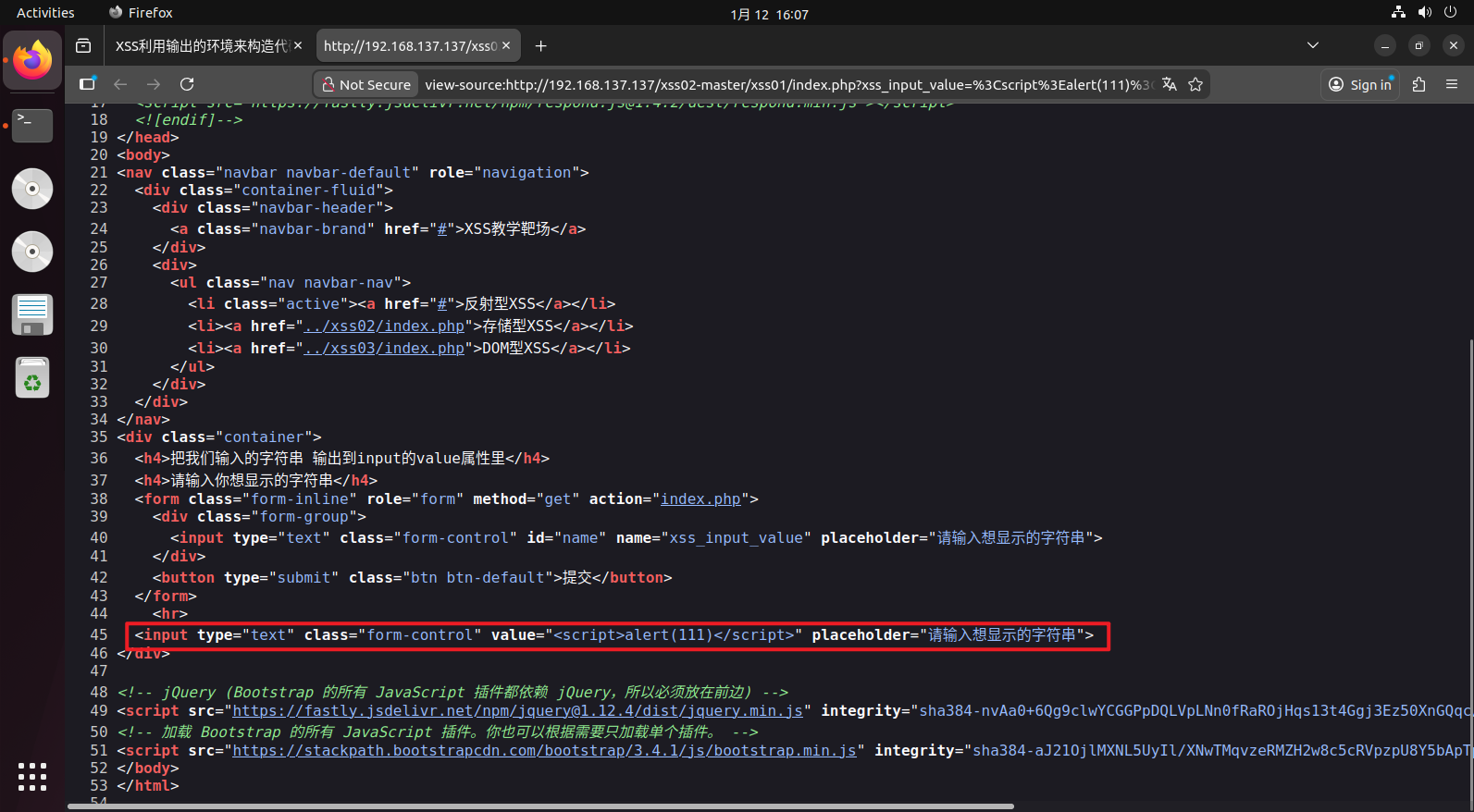
Task: Open the Firefox application menu
Action: pyautogui.click(x=1452, y=84)
